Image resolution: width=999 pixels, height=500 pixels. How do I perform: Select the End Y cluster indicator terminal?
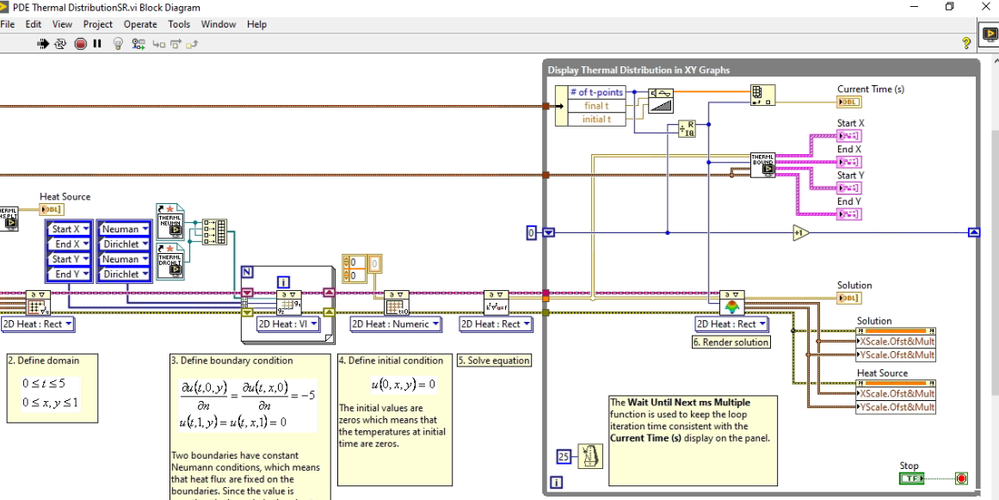(x=849, y=214)
